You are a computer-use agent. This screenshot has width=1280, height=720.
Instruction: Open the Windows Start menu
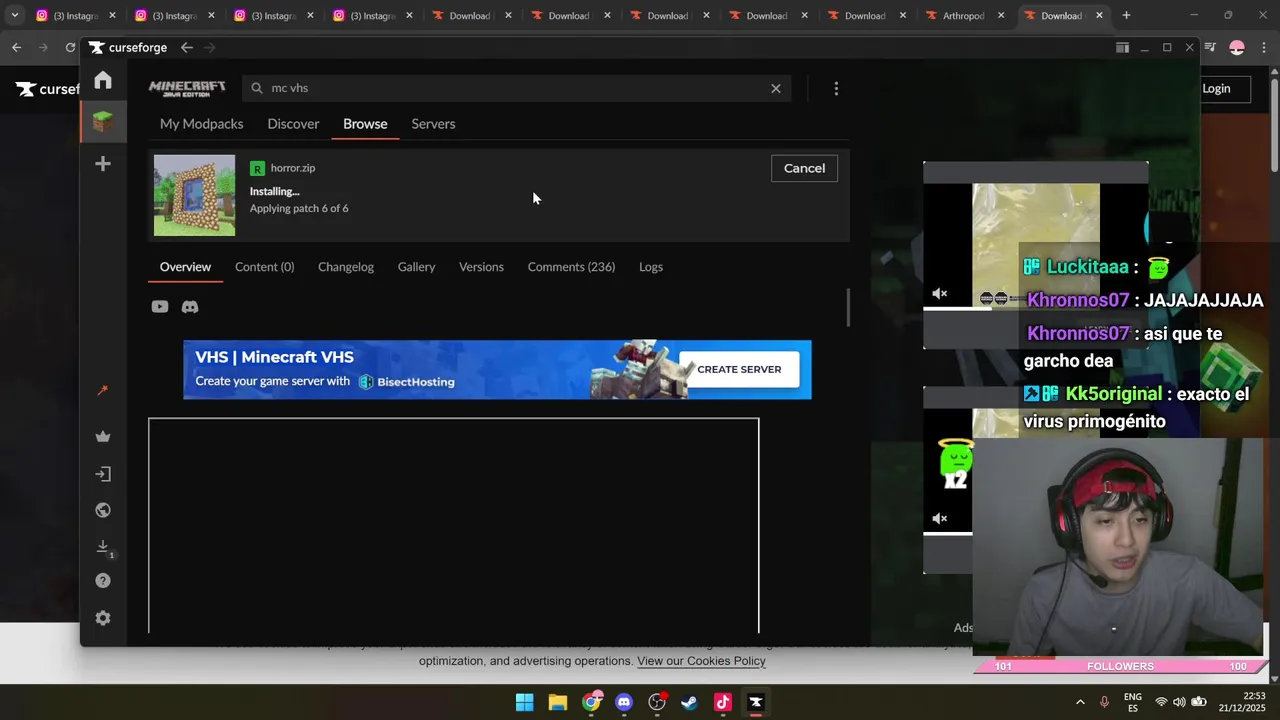(x=524, y=702)
